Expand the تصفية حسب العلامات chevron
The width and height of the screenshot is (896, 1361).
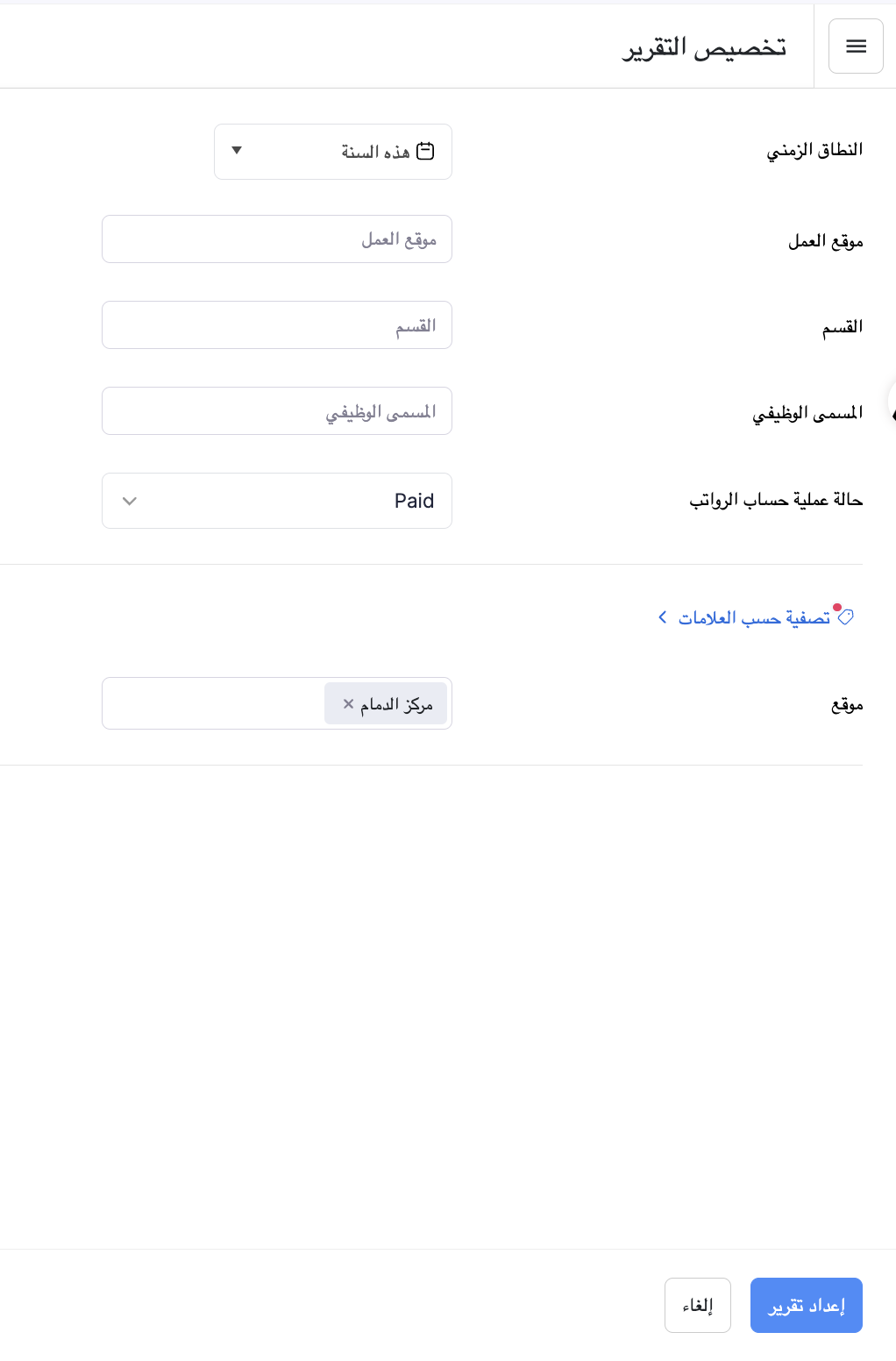pos(663,617)
